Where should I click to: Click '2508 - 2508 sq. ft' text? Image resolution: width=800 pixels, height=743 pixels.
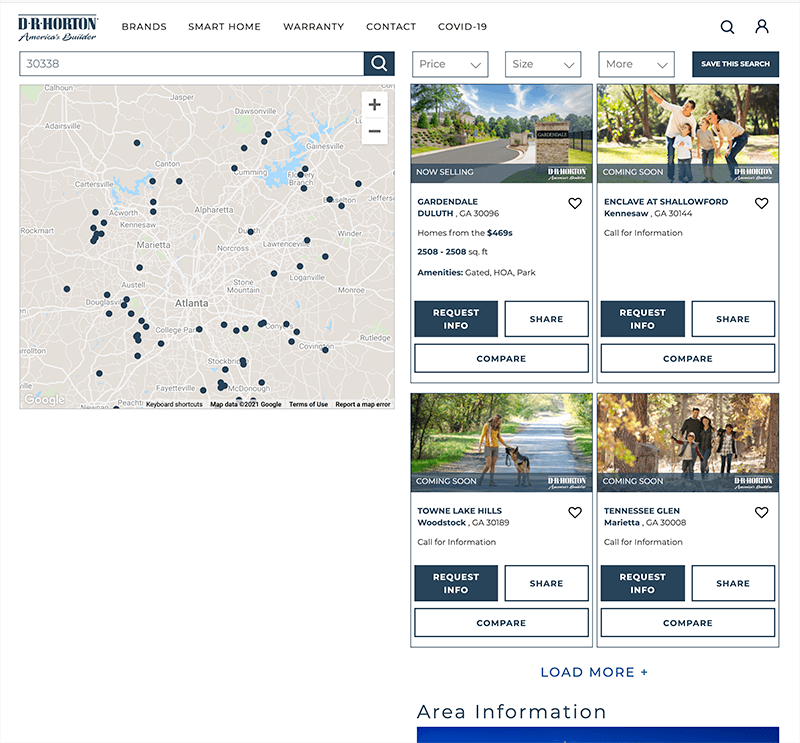click(453, 252)
